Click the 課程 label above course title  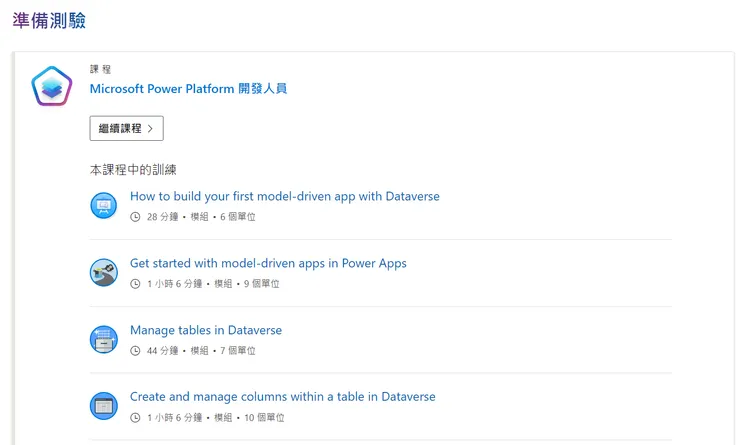pyautogui.click(x=100, y=69)
